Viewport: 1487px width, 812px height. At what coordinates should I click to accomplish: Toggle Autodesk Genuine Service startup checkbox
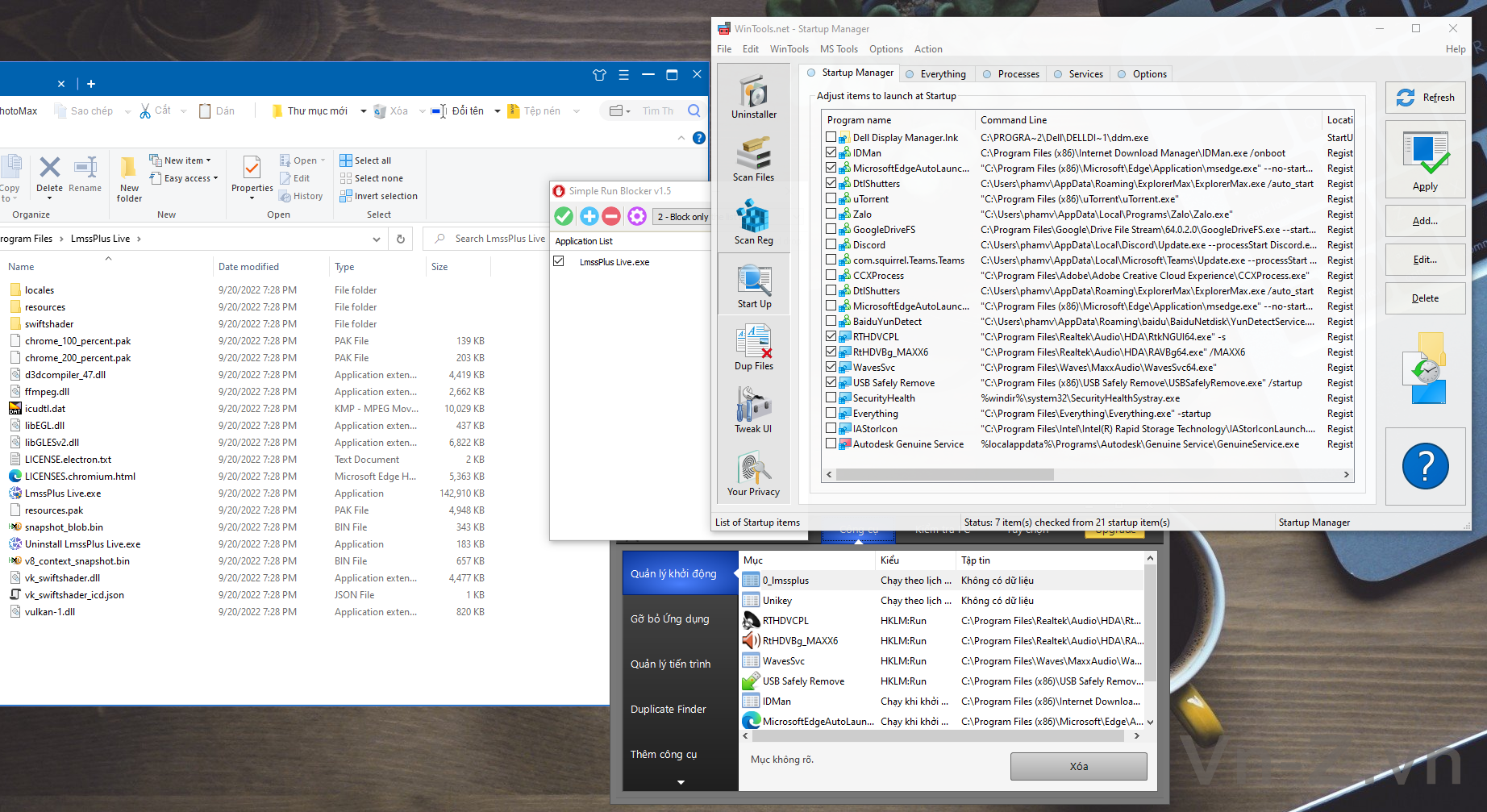pyautogui.click(x=831, y=443)
